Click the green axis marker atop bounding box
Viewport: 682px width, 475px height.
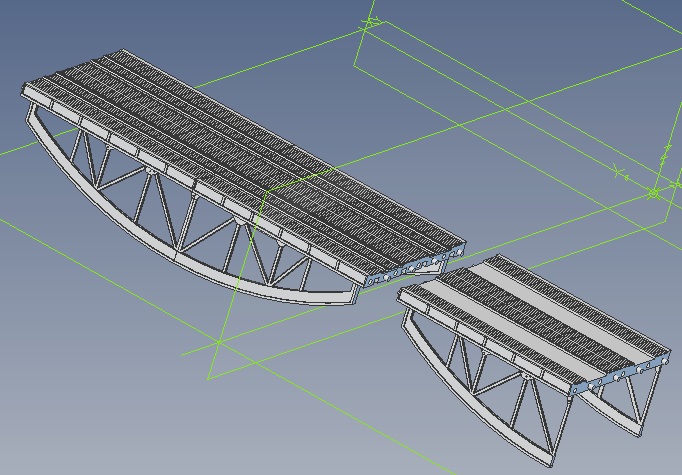(372, 20)
